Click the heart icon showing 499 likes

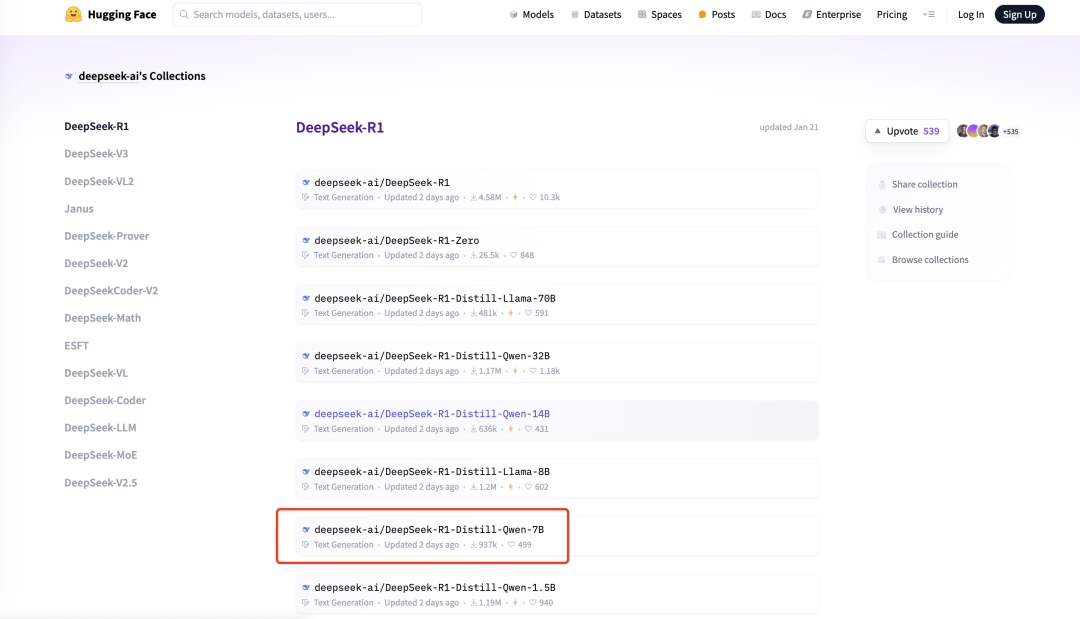pos(511,545)
